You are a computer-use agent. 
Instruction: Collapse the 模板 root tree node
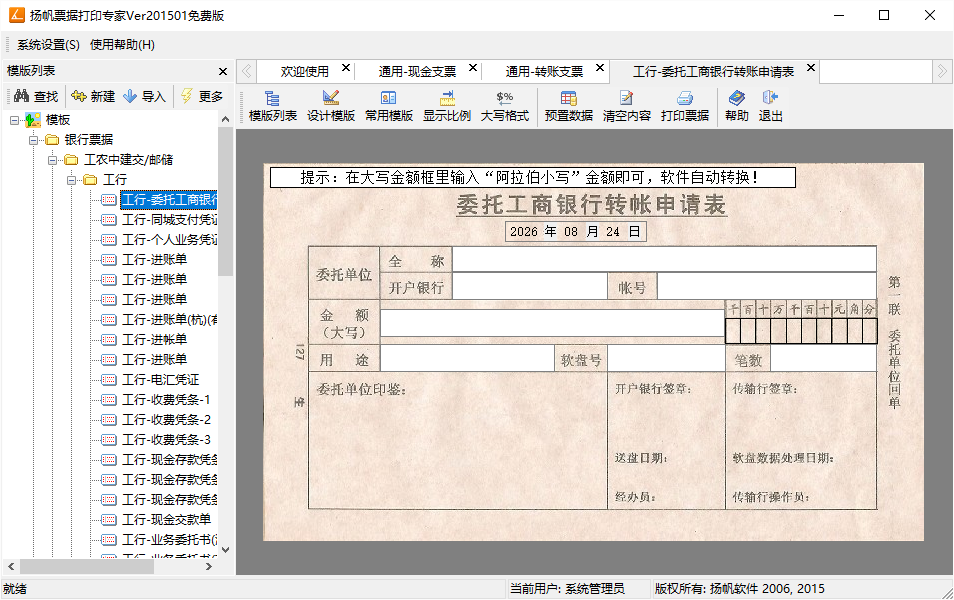pos(14,120)
